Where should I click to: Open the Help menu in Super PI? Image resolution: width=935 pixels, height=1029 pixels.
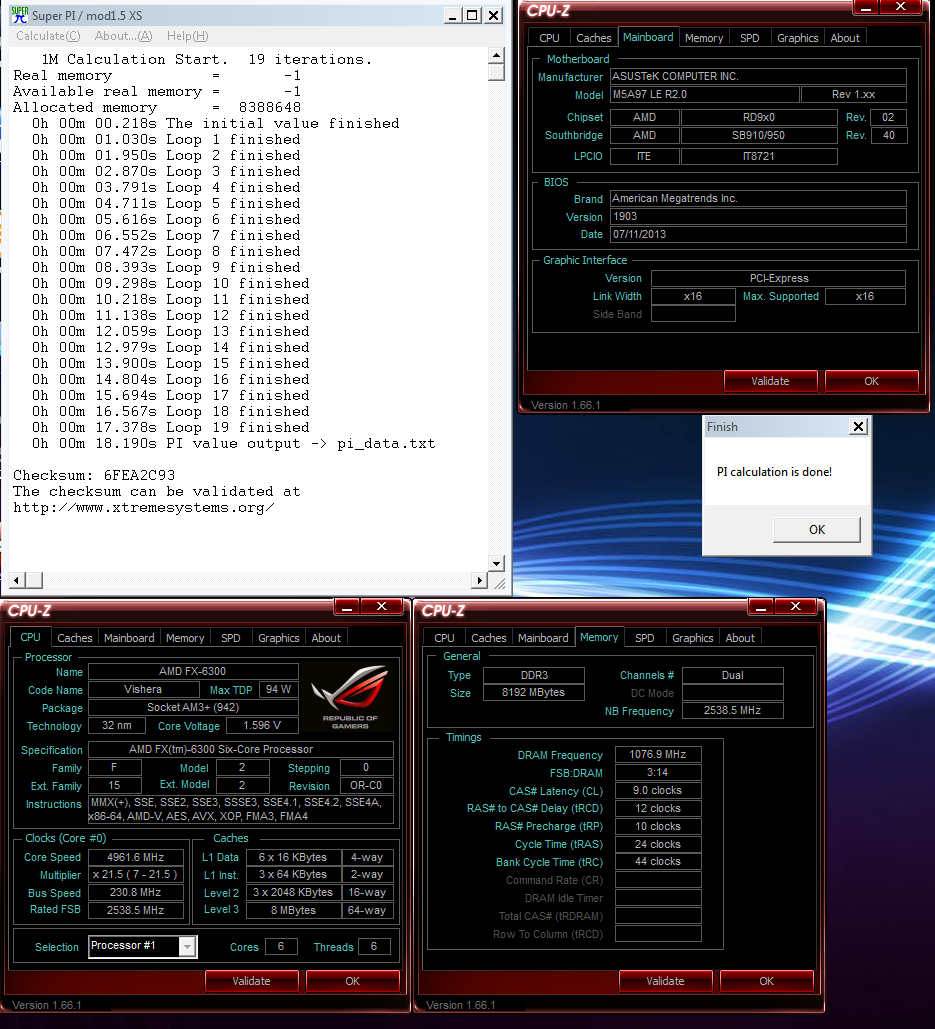[x=188, y=36]
